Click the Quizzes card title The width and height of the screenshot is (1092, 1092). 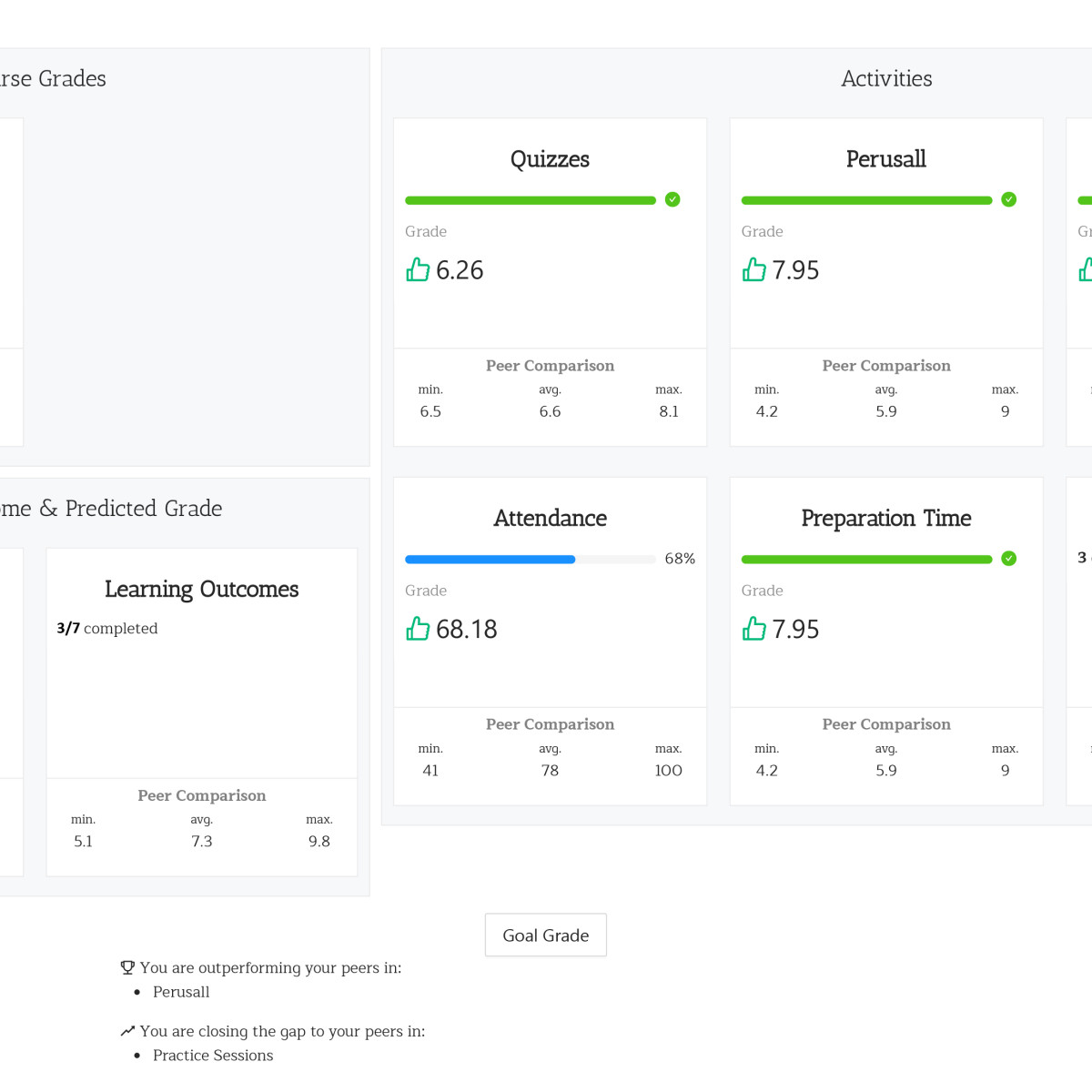pyautogui.click(x=550, y=159)
